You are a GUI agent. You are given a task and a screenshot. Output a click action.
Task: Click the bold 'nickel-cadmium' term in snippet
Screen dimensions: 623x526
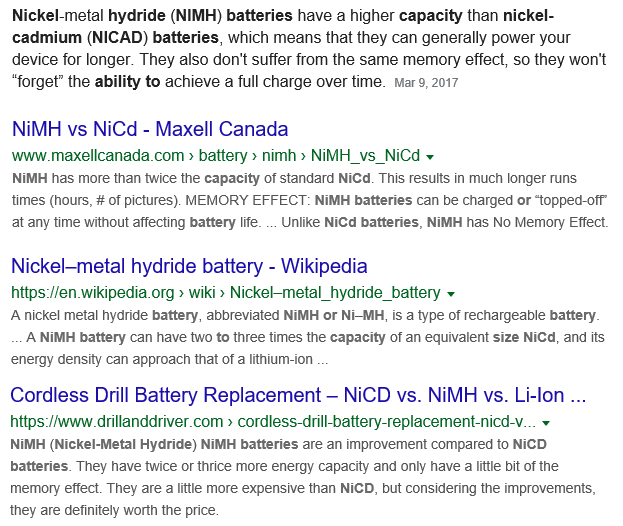[283, 27]
